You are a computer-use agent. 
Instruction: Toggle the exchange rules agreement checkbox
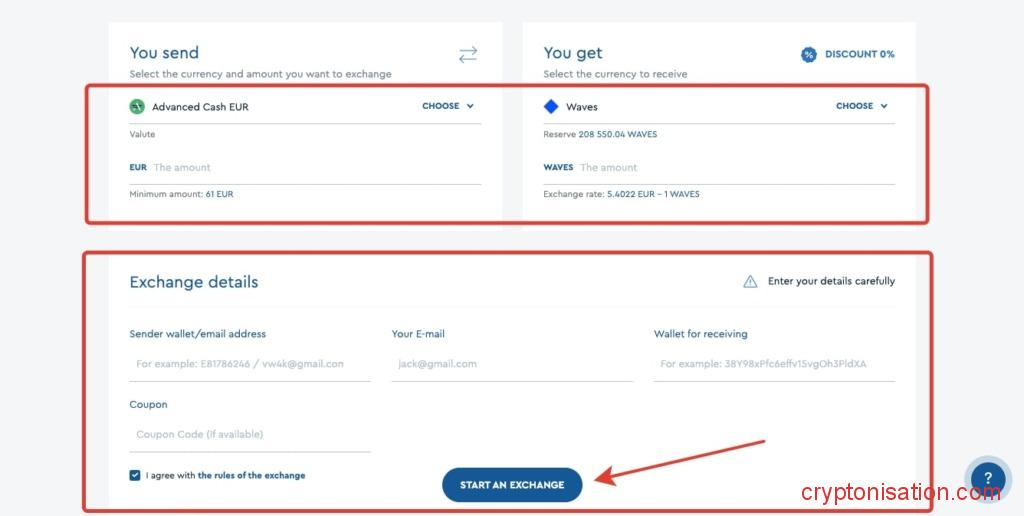pyautogui.click(x=135, y=475)
